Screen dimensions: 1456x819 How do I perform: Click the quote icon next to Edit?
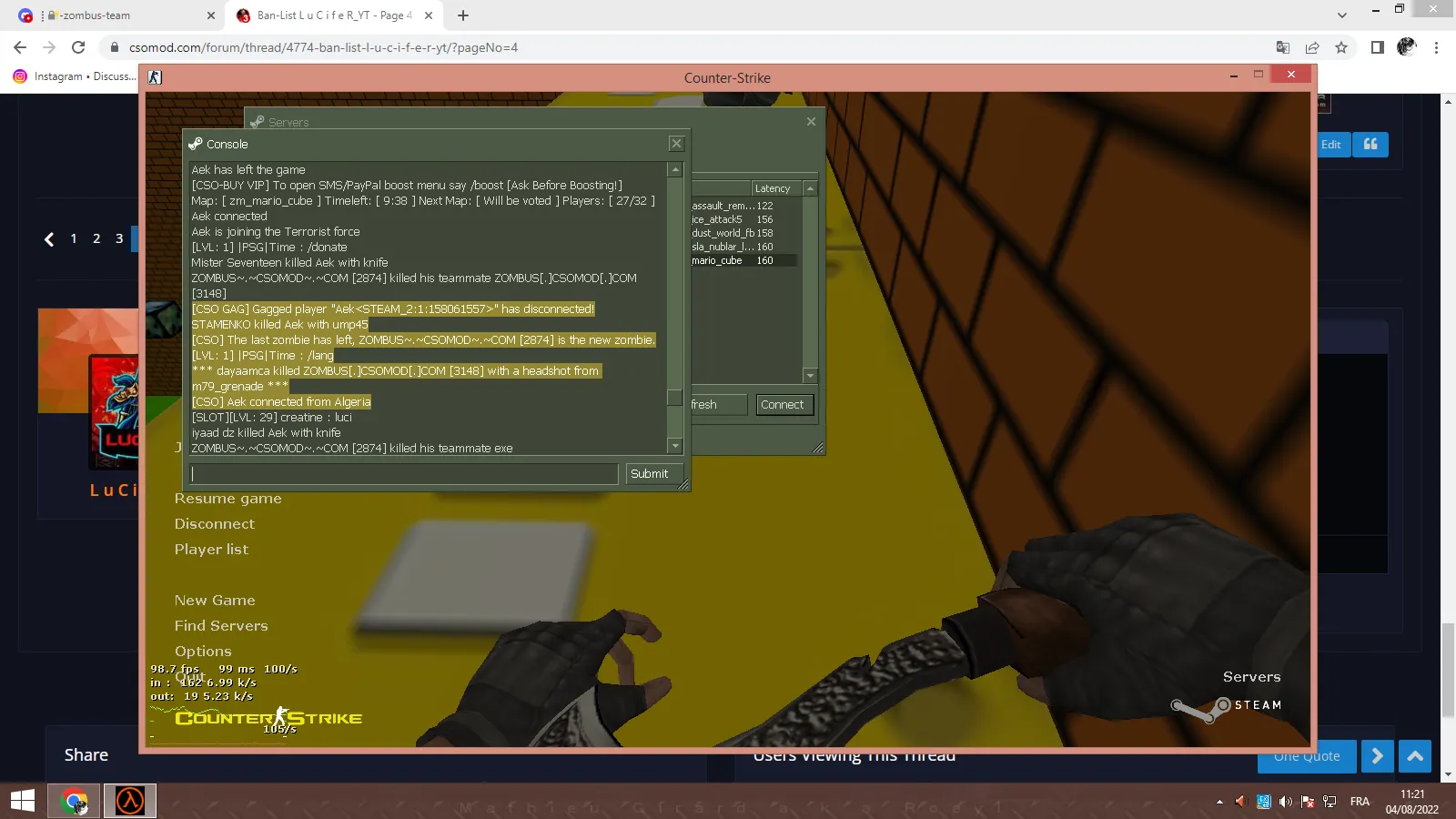1370,144
